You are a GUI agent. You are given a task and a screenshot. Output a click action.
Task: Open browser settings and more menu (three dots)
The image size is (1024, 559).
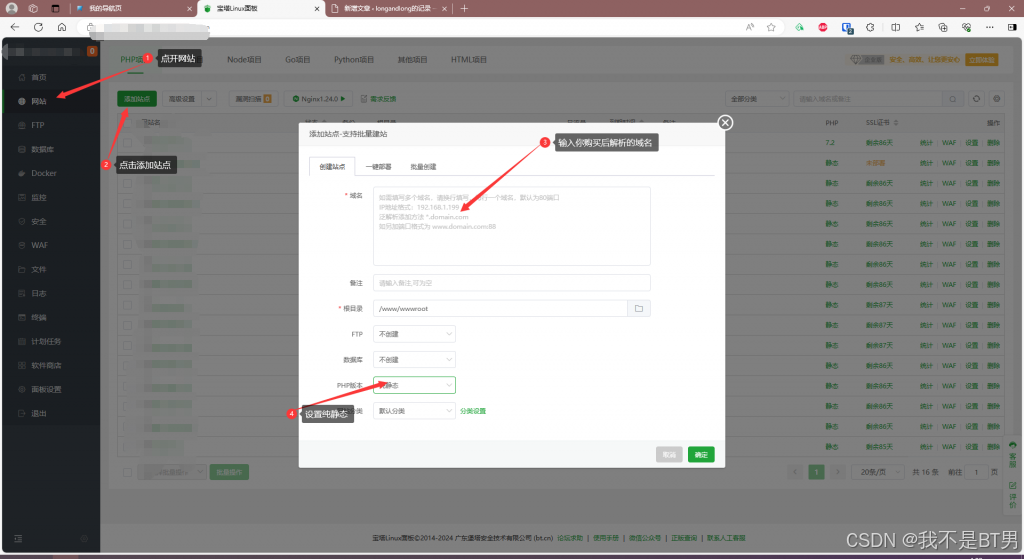989,27
